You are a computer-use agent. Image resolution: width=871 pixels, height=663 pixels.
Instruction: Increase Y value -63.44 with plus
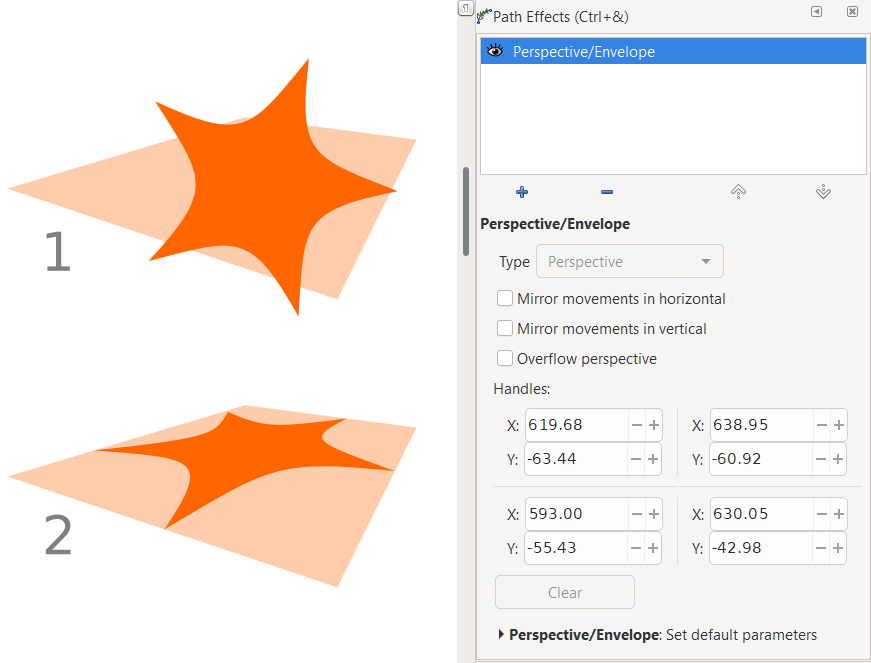tap(653, 459)
